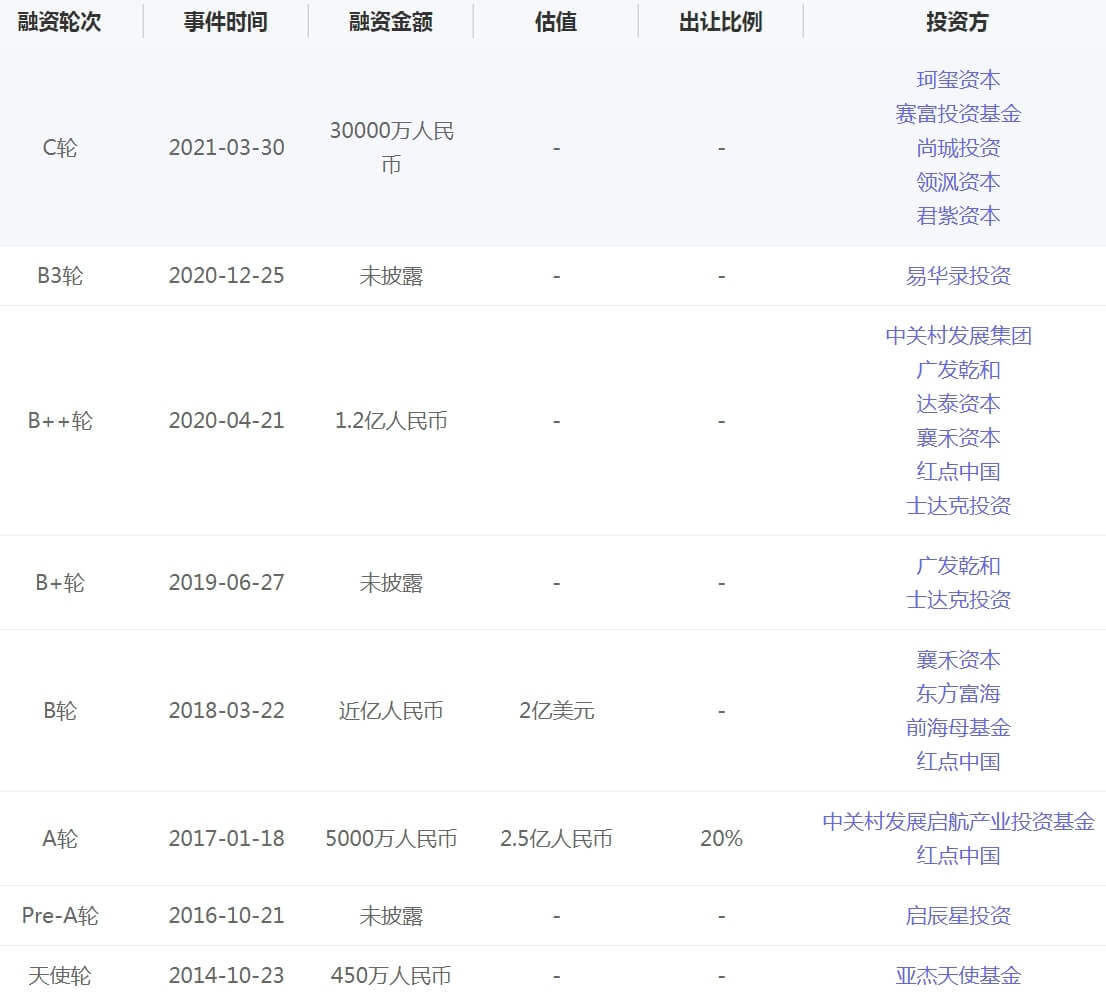The height and width of the screenshot is (999, 1106).
Task: Select the 450万人民币 amount cell
Action: click(x=391, y=976)
